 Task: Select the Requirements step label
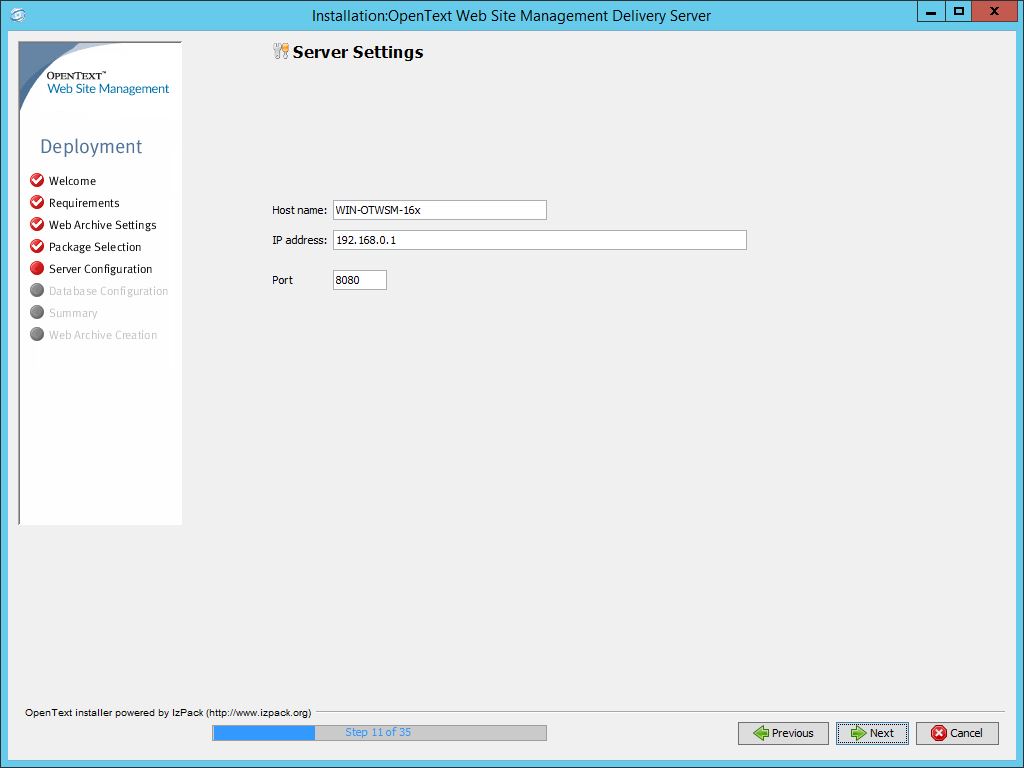pyautogui.click(x=84, y=203)
